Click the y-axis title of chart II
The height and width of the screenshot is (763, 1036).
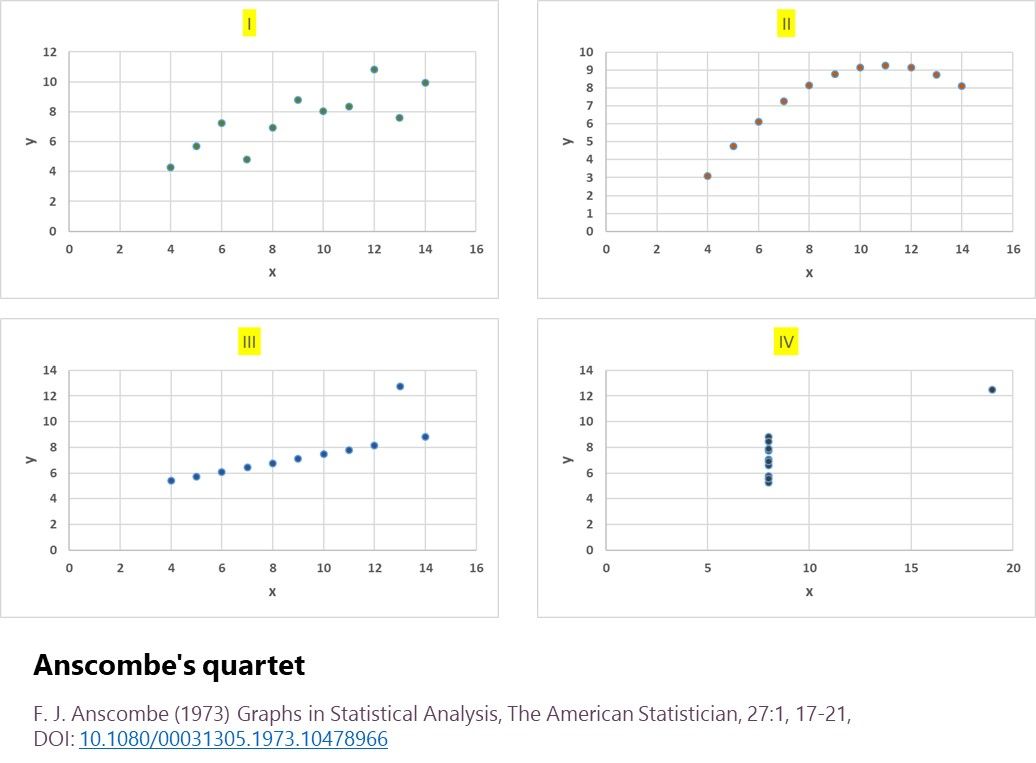569,141
